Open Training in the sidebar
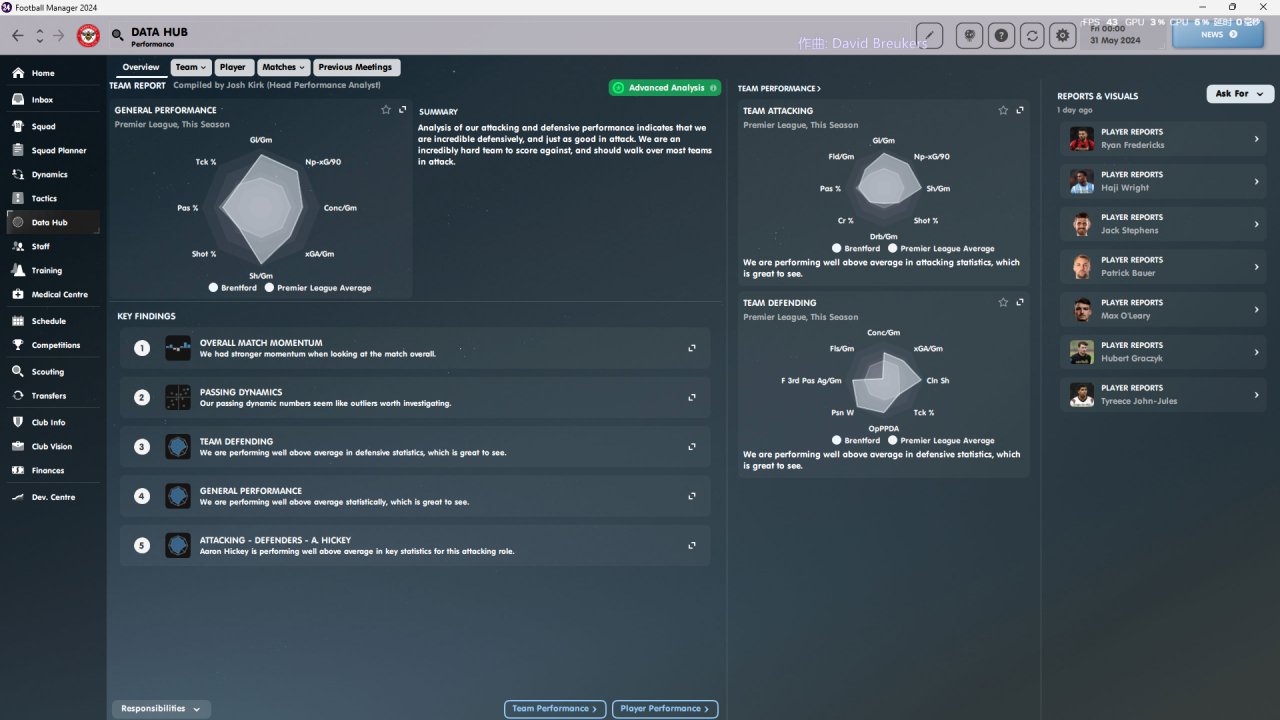1280x720 pixels. 54,271
